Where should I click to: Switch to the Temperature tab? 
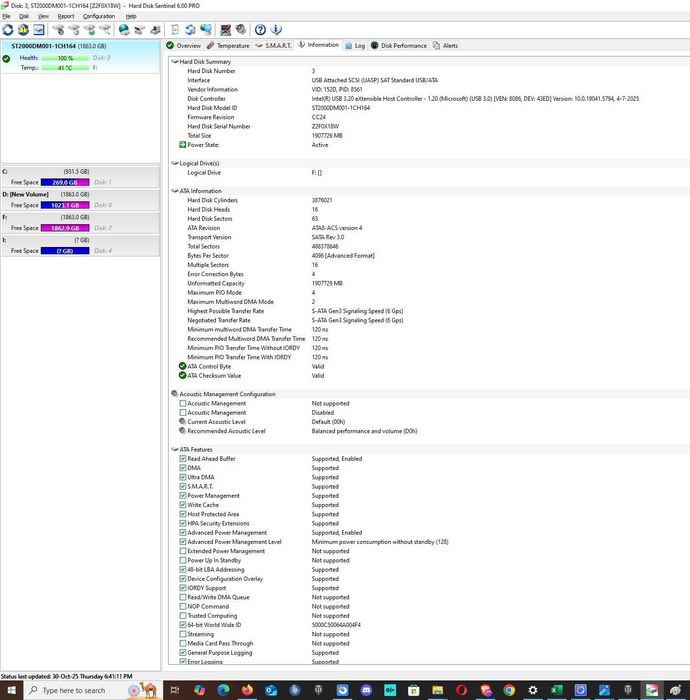coord(228,46)
